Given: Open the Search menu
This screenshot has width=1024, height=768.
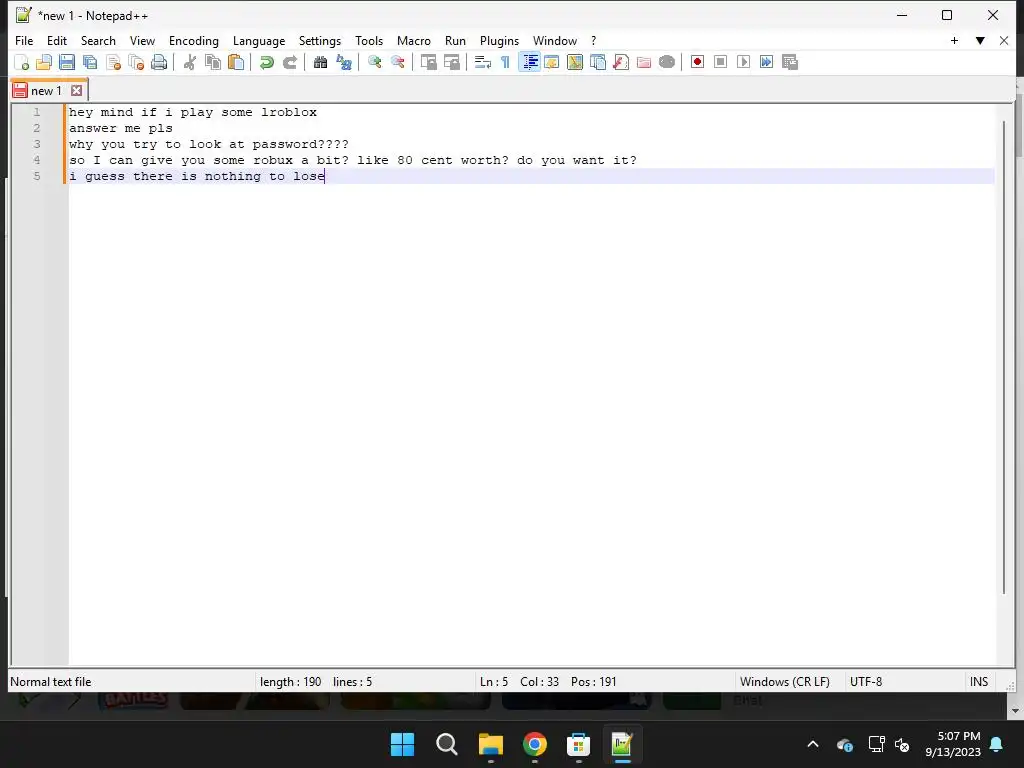Looking at the screenshot, I should (98, 40).
